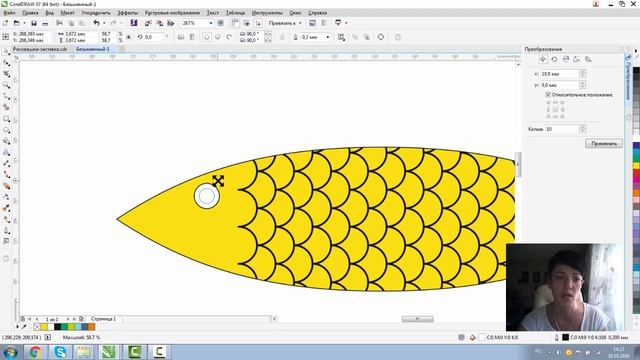Click the white eye circle on fish
Image resolution: width=640 pixels, height=360 pixels.
[207, 196]
